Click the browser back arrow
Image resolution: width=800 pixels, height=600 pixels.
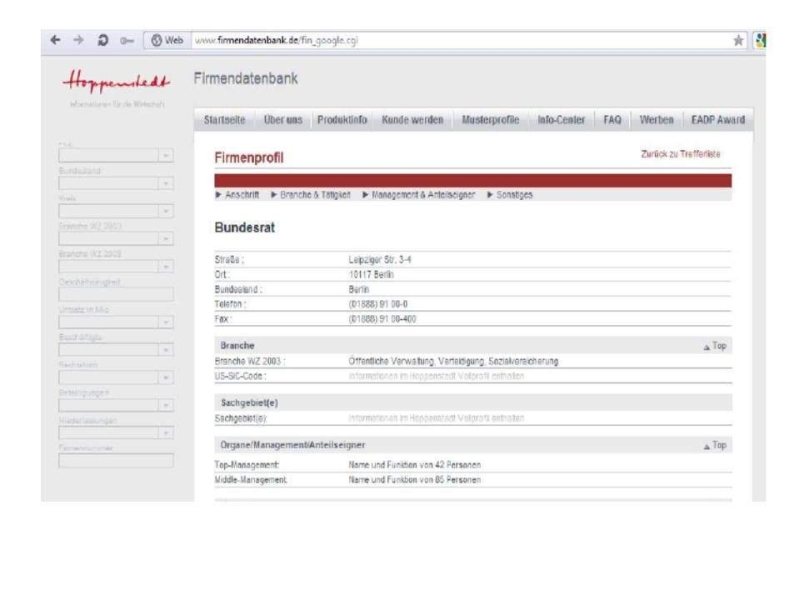(x=55, y=40)
